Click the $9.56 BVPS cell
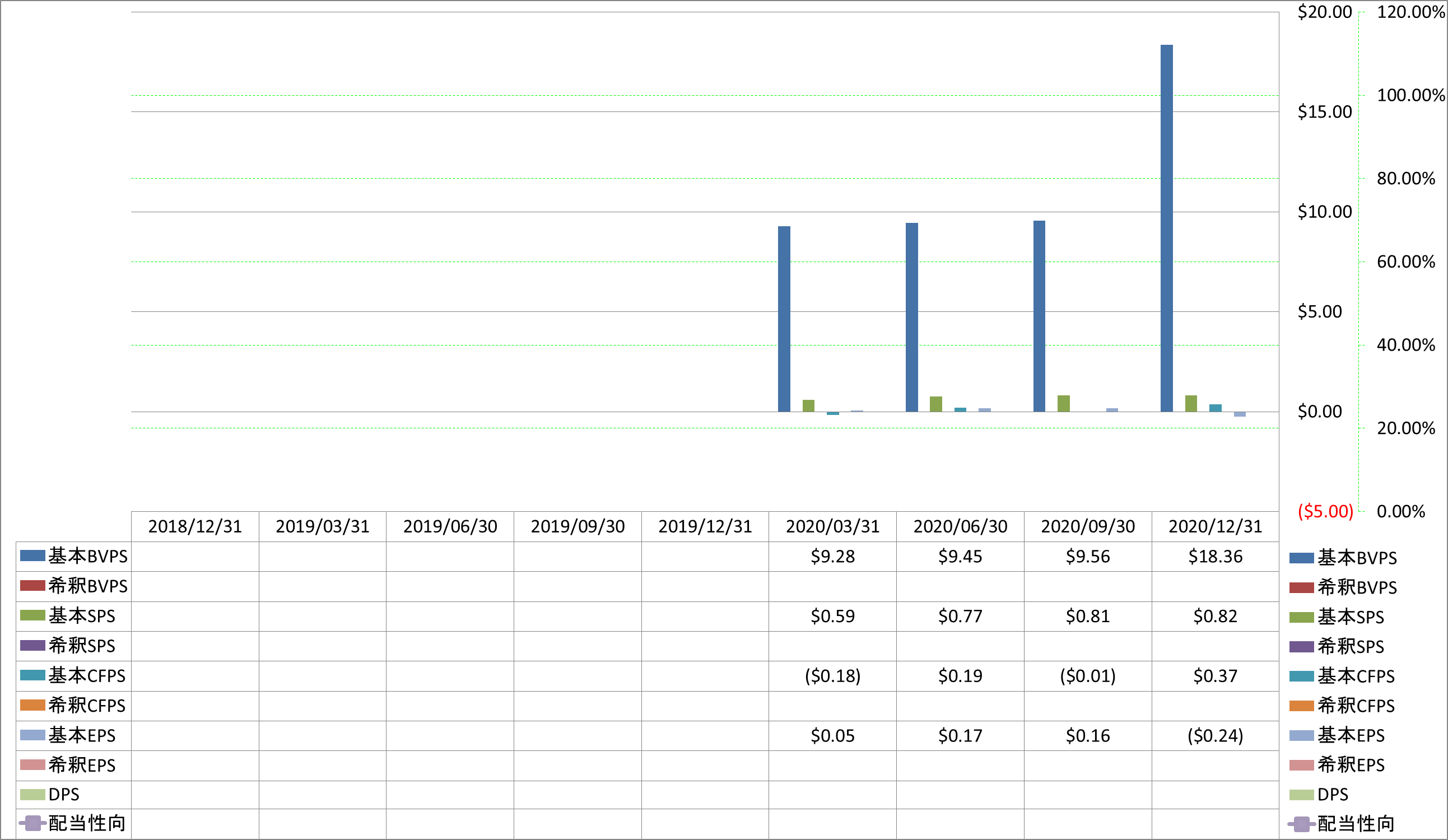Image resolution: width=1448 pixels, height=840 pixels. (x=1088, y=556)
